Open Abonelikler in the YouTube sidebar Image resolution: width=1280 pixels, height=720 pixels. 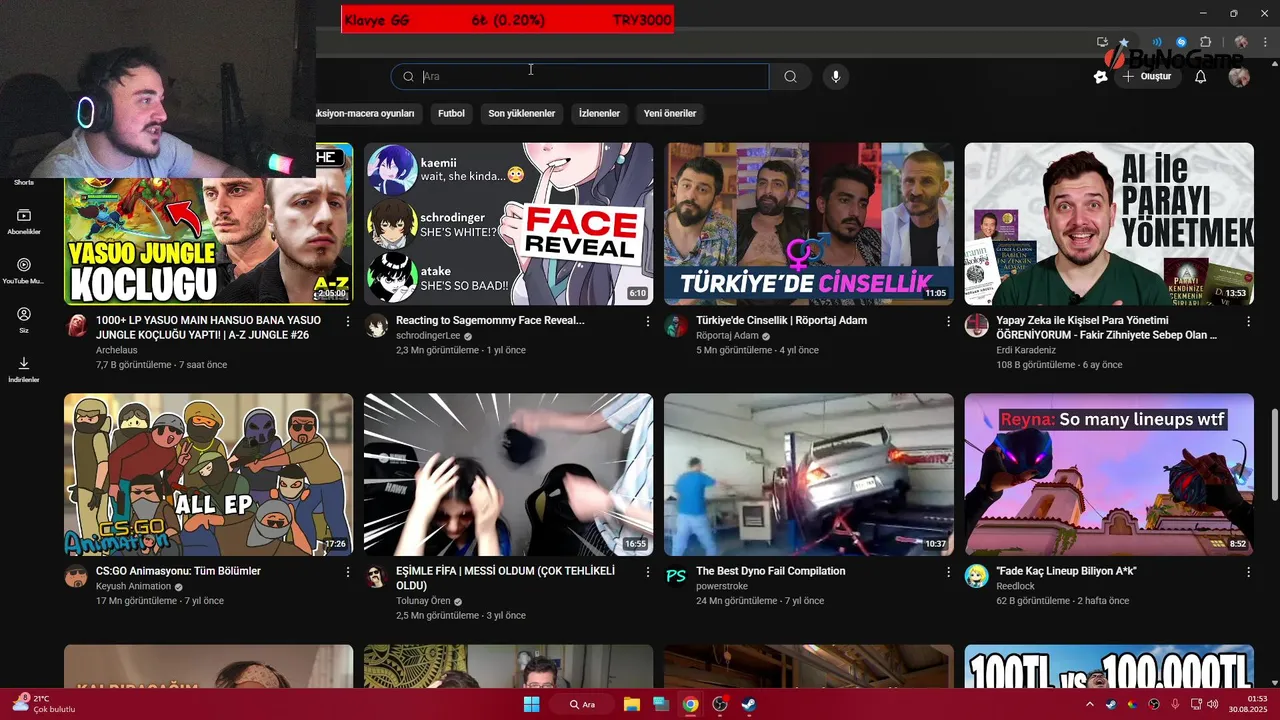(x=24, y=222)
